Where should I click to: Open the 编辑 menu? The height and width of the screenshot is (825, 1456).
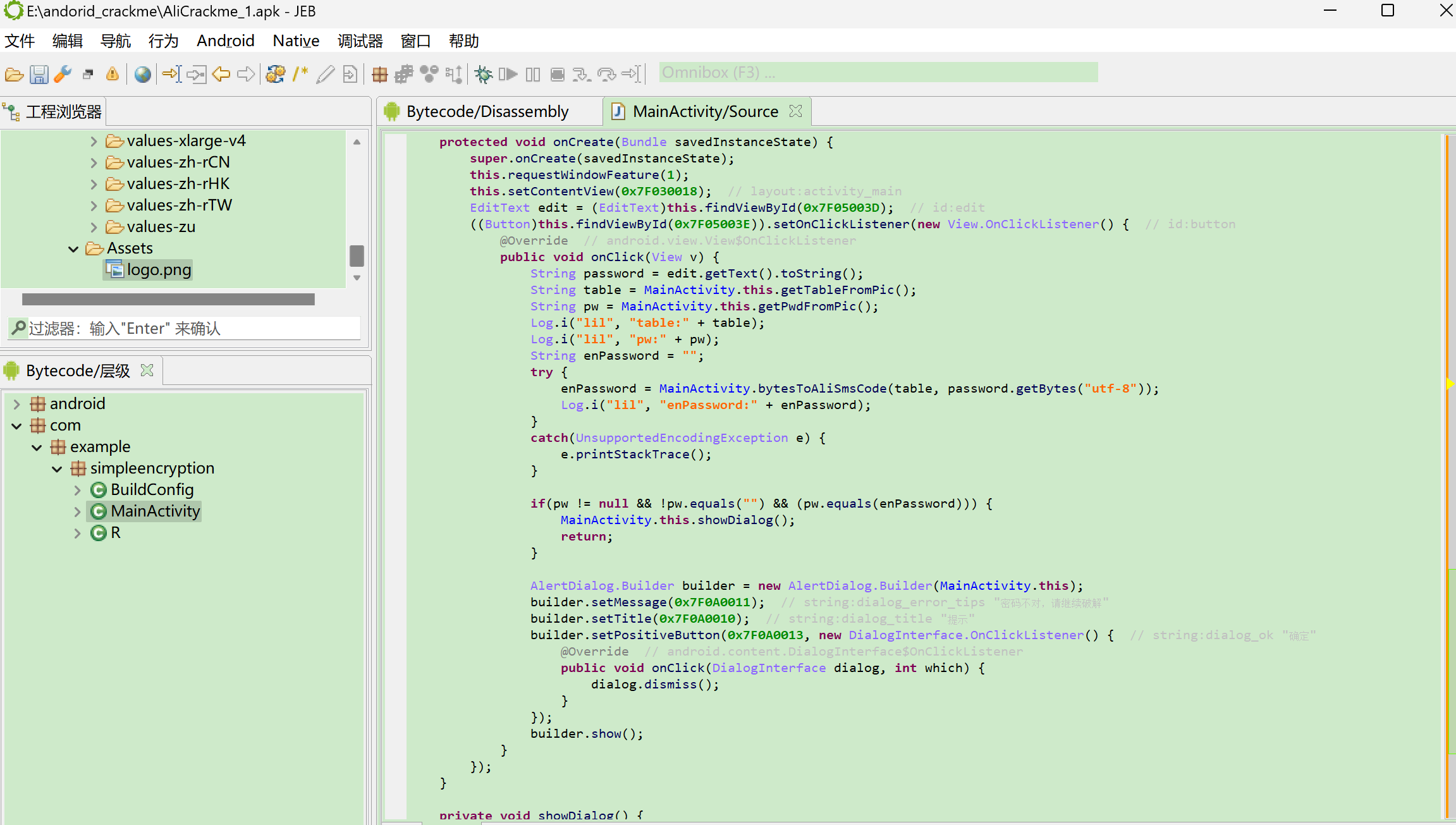click(x=68, y=41)
